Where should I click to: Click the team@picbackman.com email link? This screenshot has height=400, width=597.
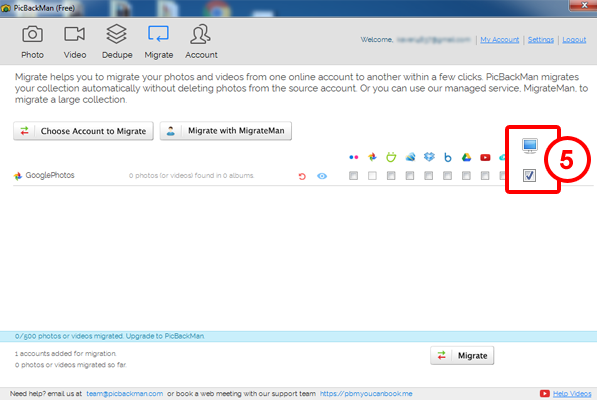125,394
